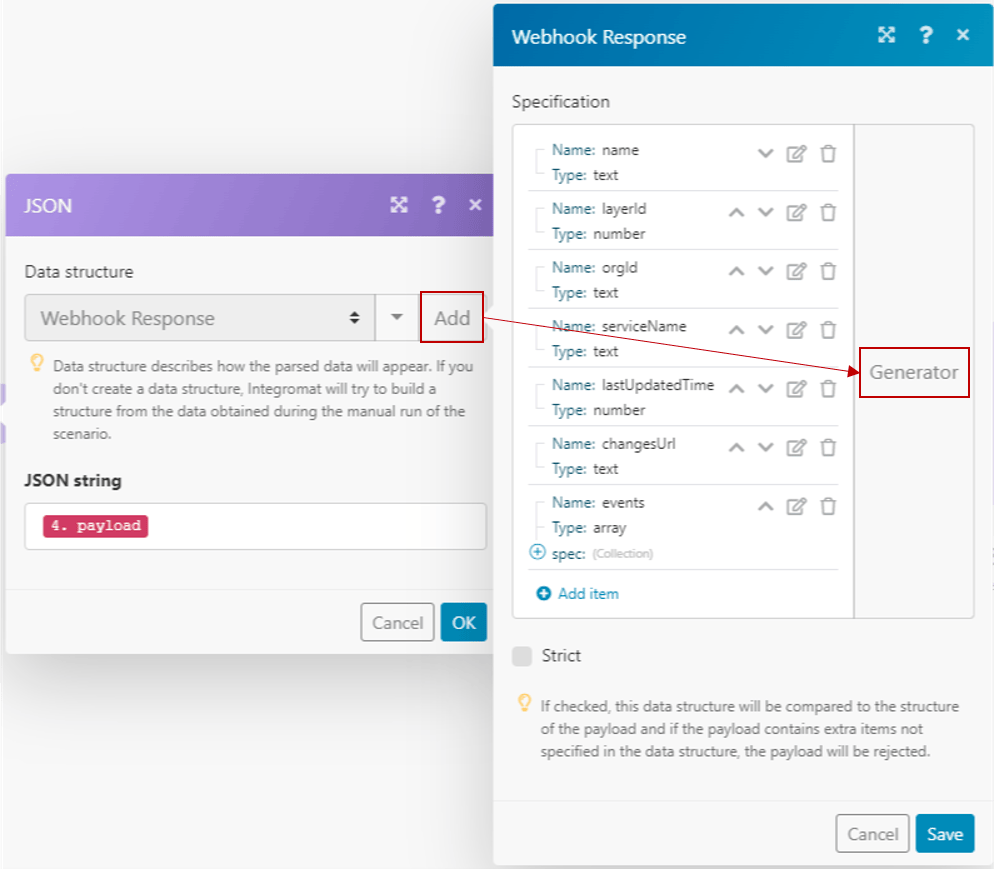The width and height of the screenshot is (994, 869).
Task: Edit the 'events' specification item
Action: pyautogui.click(x=796, y=506)
